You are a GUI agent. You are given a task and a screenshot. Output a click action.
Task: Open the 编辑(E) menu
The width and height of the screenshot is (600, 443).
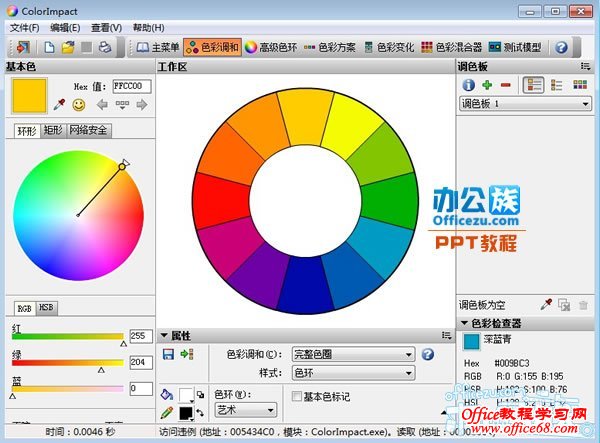[x=65, y=28]
